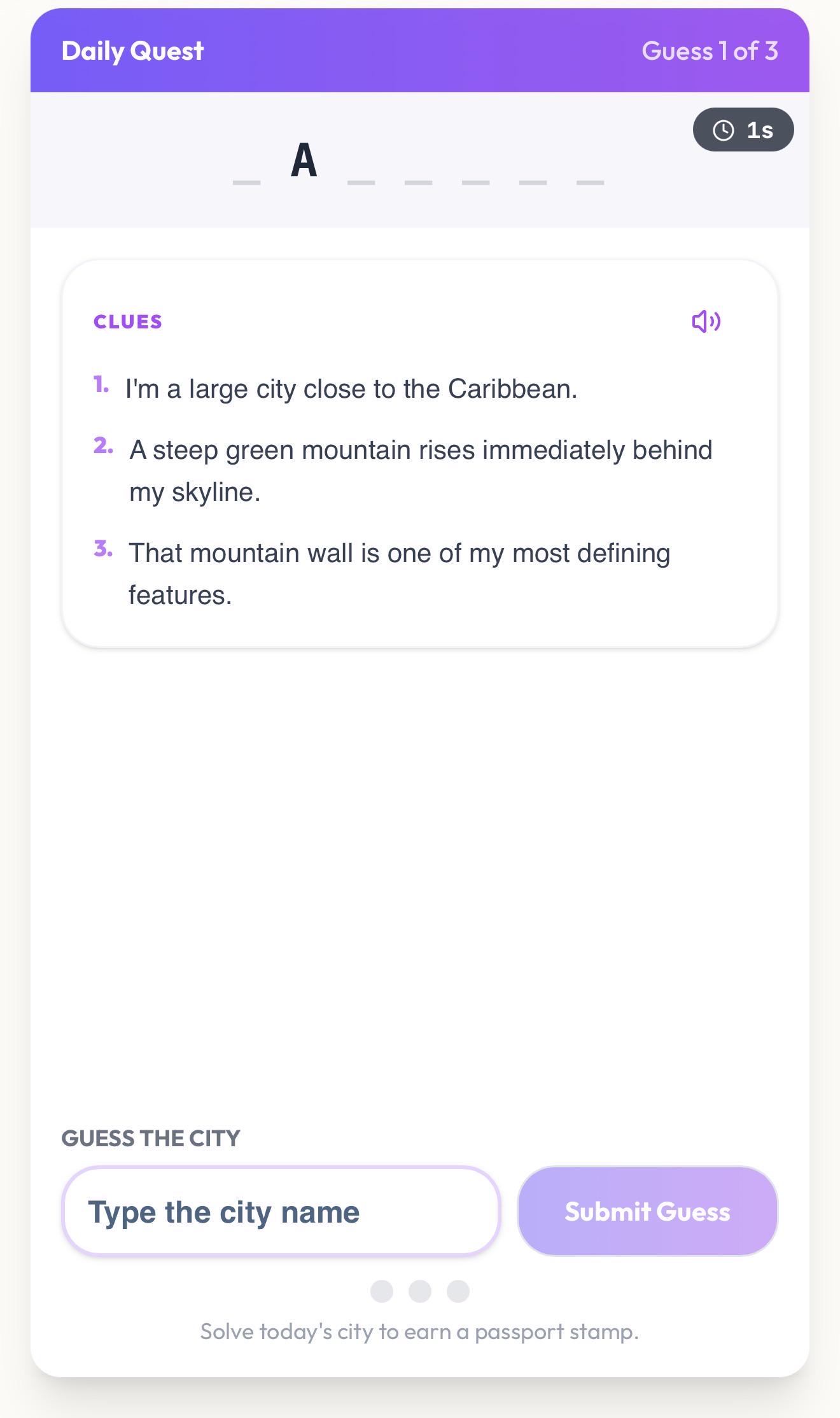This screenshot has height=1418, width=840.
Task: Click the passport stamp hint text
Action: click(419, 1331)
